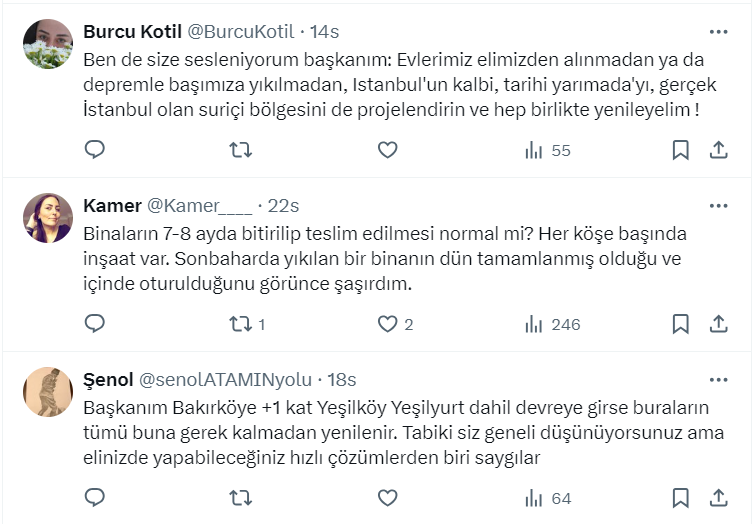The image size is (756, 524).
Task: Reply to Burcu Kotil's tweet
Action: pyautogui.click(x=95, y=150)
